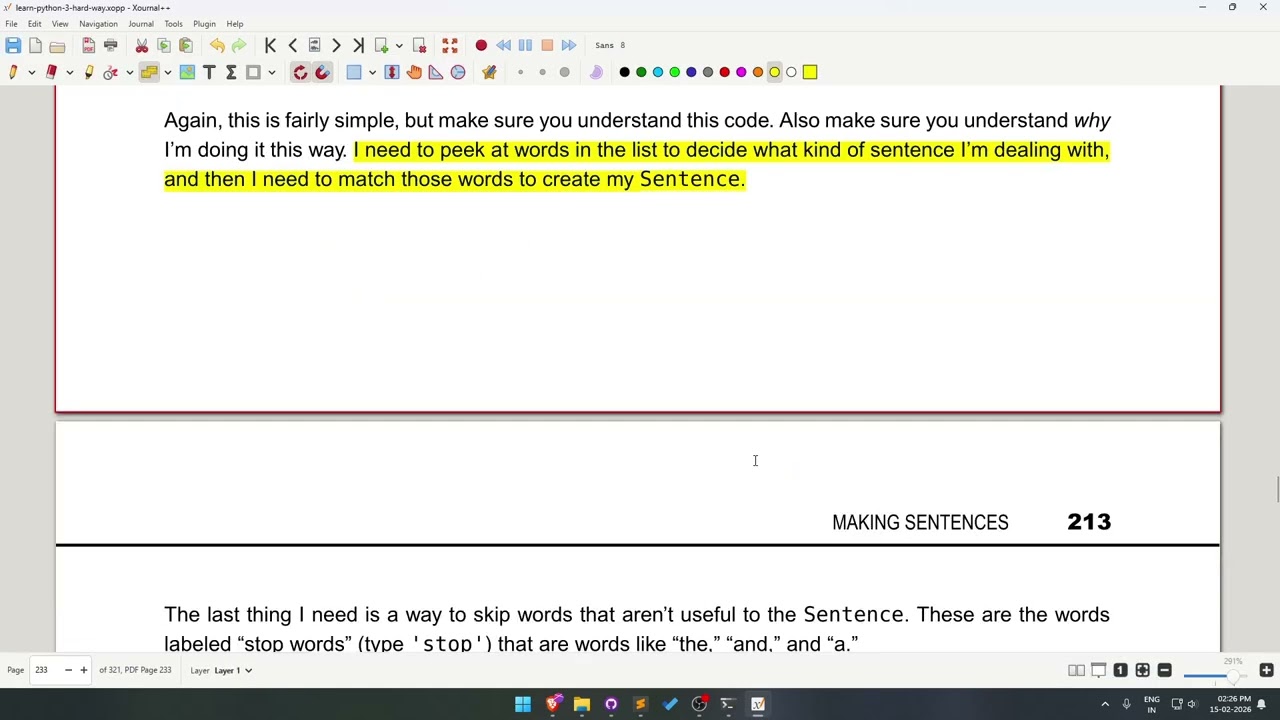The width and height of the screenshot is (1280, 720).
Task: Toggle paired pages view
Action: pos(1076,670)
